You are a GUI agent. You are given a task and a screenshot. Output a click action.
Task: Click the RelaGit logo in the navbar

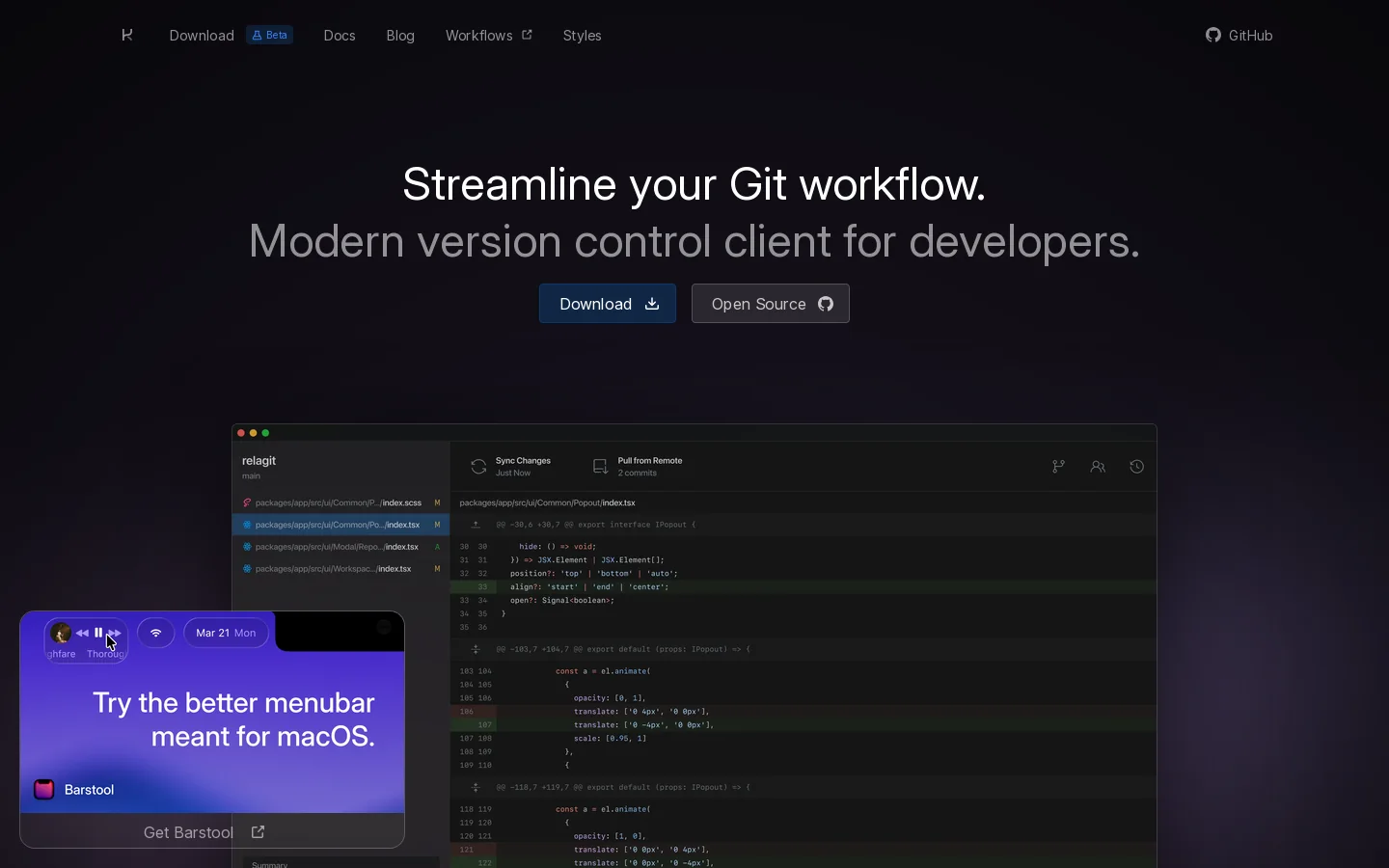coord(127,35)
